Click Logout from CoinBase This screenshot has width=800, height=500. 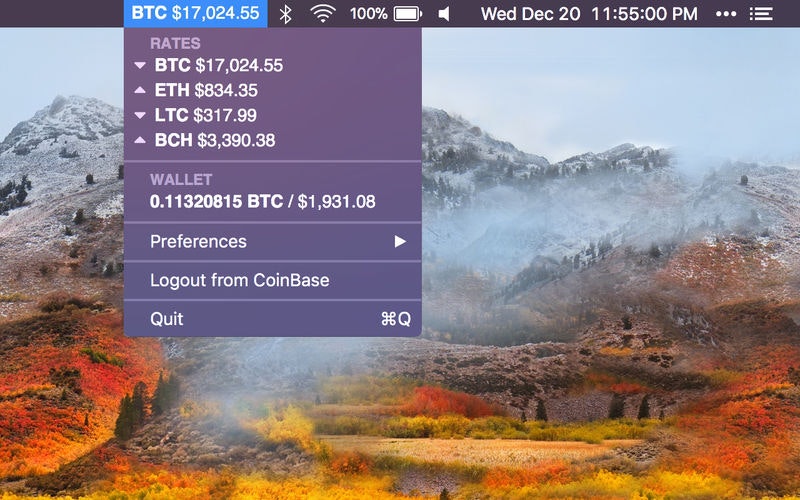(273, 280)
